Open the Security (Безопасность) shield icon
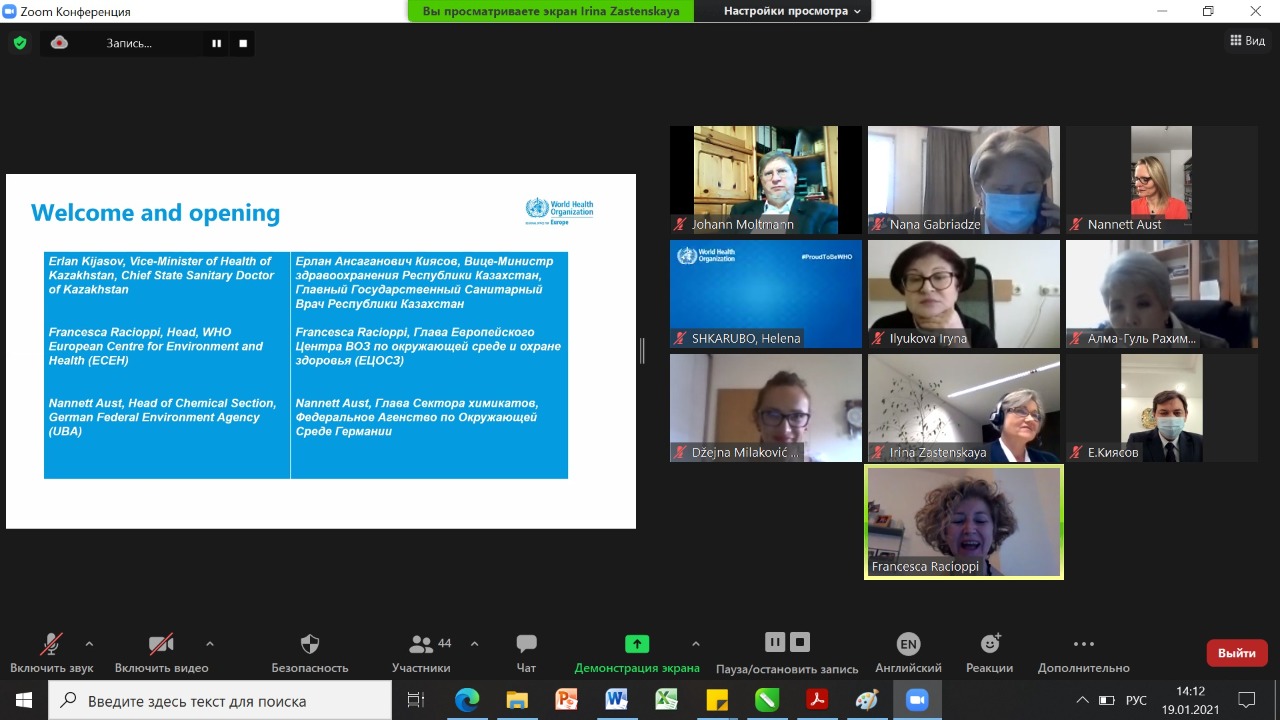Viewport: 1280px width, 720px height. point(310,645)
